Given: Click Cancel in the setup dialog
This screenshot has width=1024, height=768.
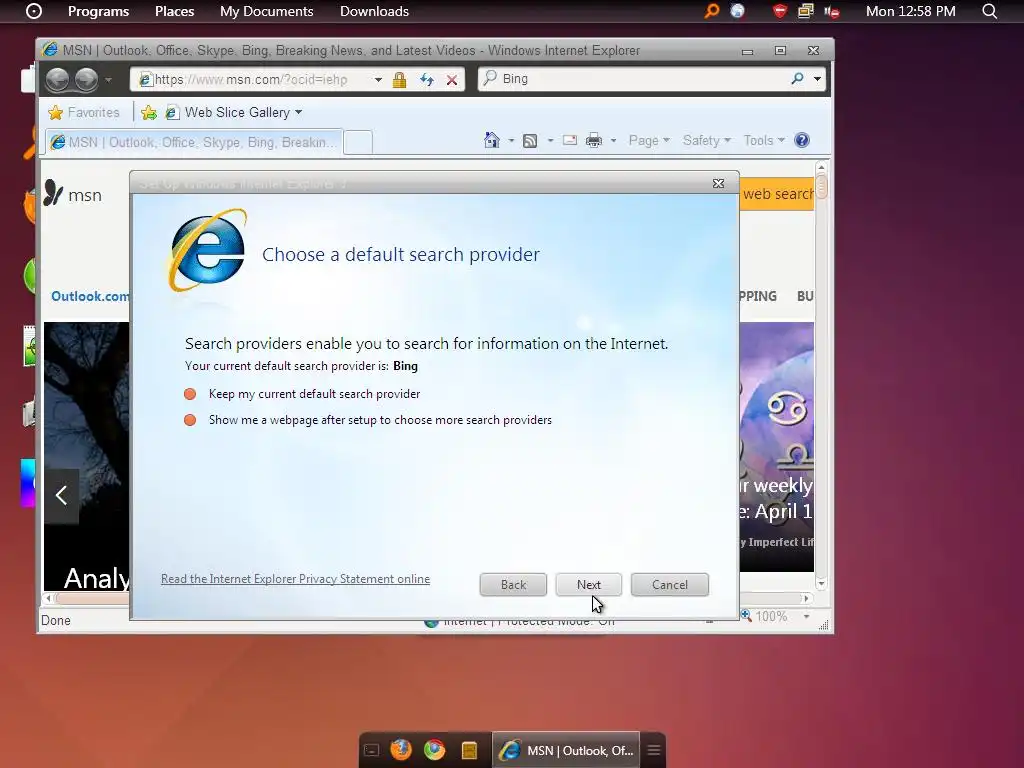Looking at the screenshot, I should point(669,584).
